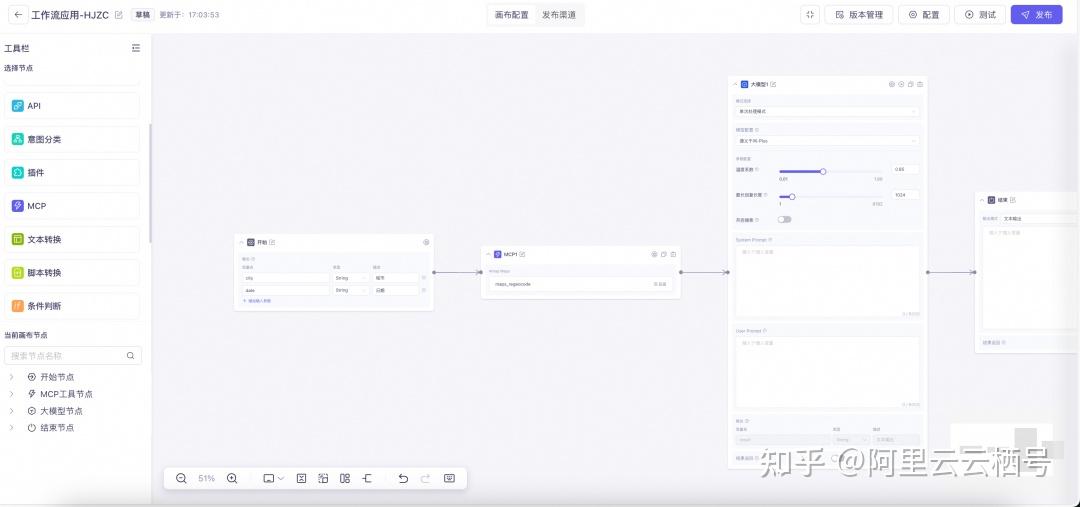This screenshot has height=507, width=1080.
Task: Select the 意图分类 node in the toolbox
Action: [72, 139]
